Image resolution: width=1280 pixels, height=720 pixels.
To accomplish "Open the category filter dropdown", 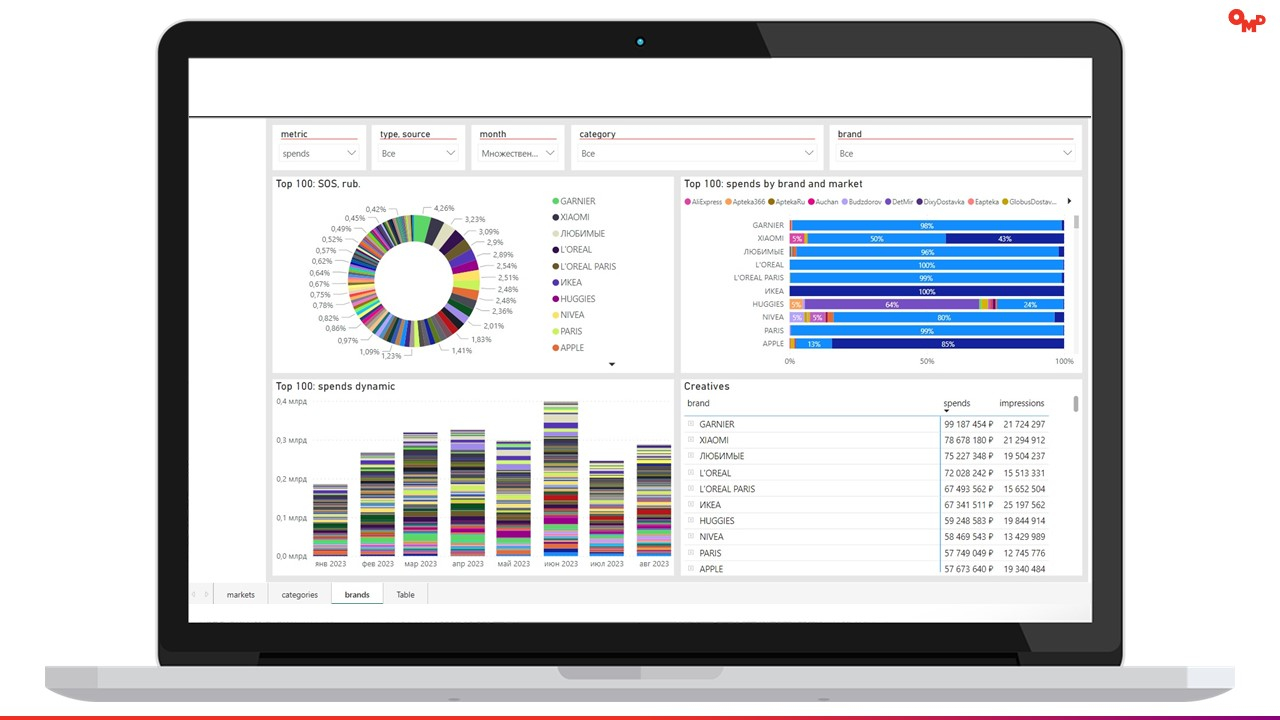I will pyautogui.click(x=697, y=153).
